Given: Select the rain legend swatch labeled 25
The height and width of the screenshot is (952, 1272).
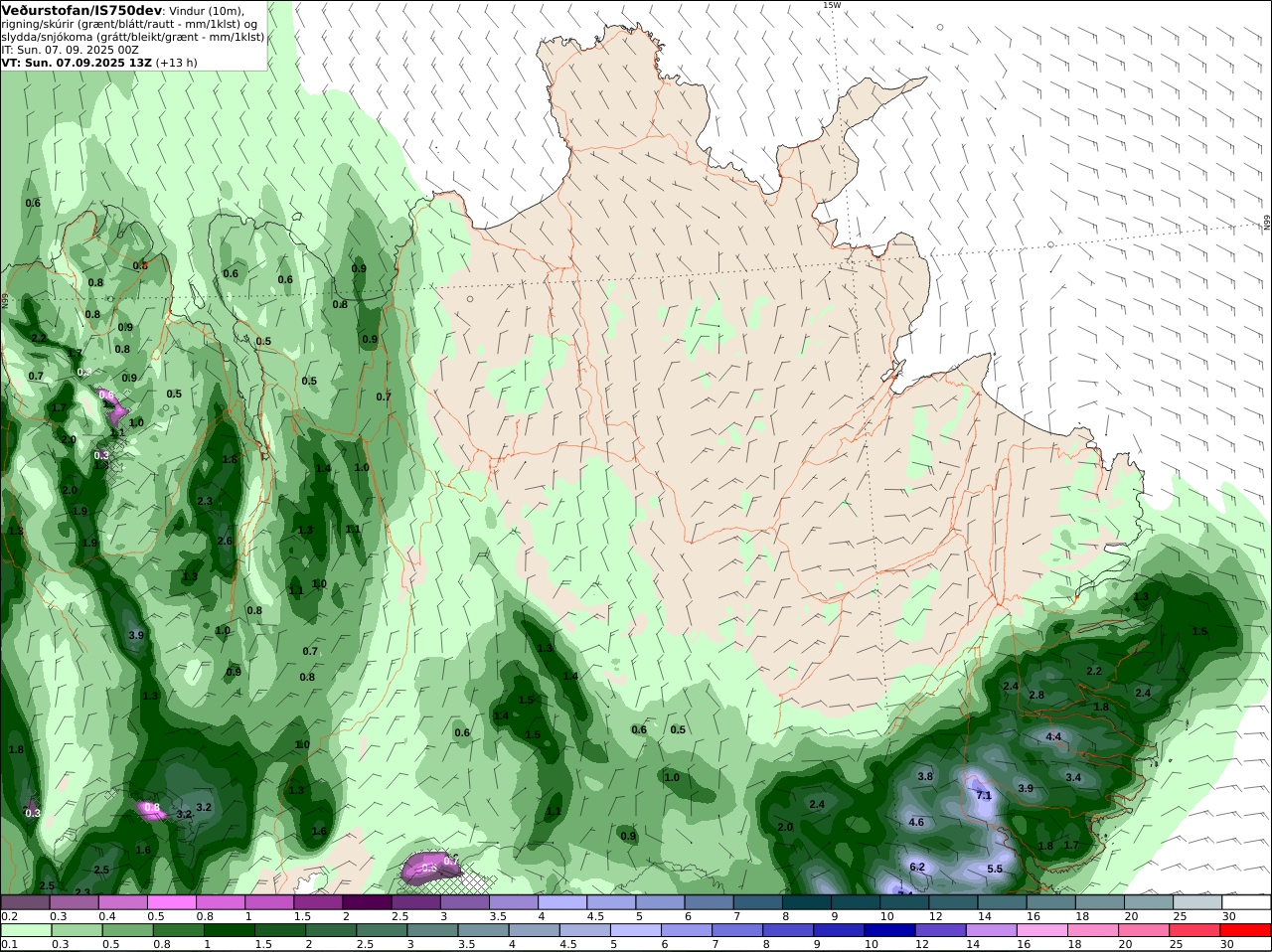Looking at the screenshot, I should point(1194,930).
